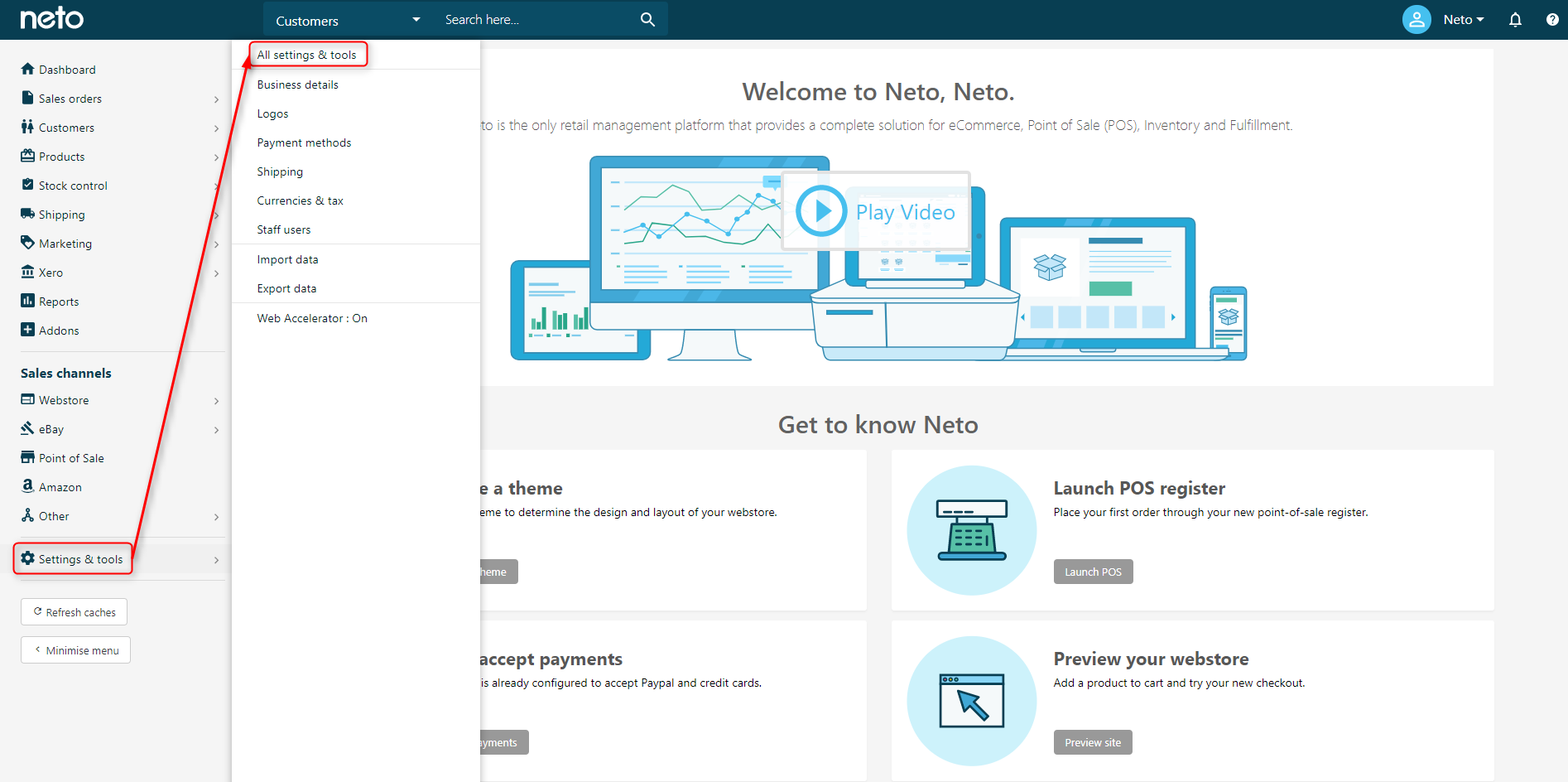Open All settings & tools
This screenshot has width=1568, height=782.
307,55
